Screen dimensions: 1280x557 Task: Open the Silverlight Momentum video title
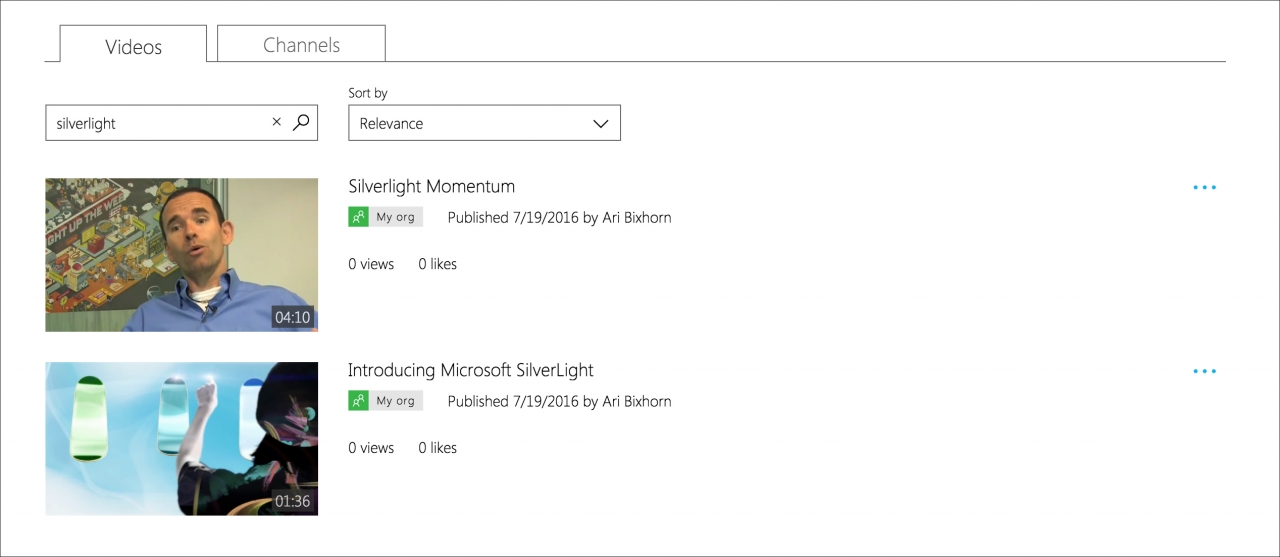(431, 186)
